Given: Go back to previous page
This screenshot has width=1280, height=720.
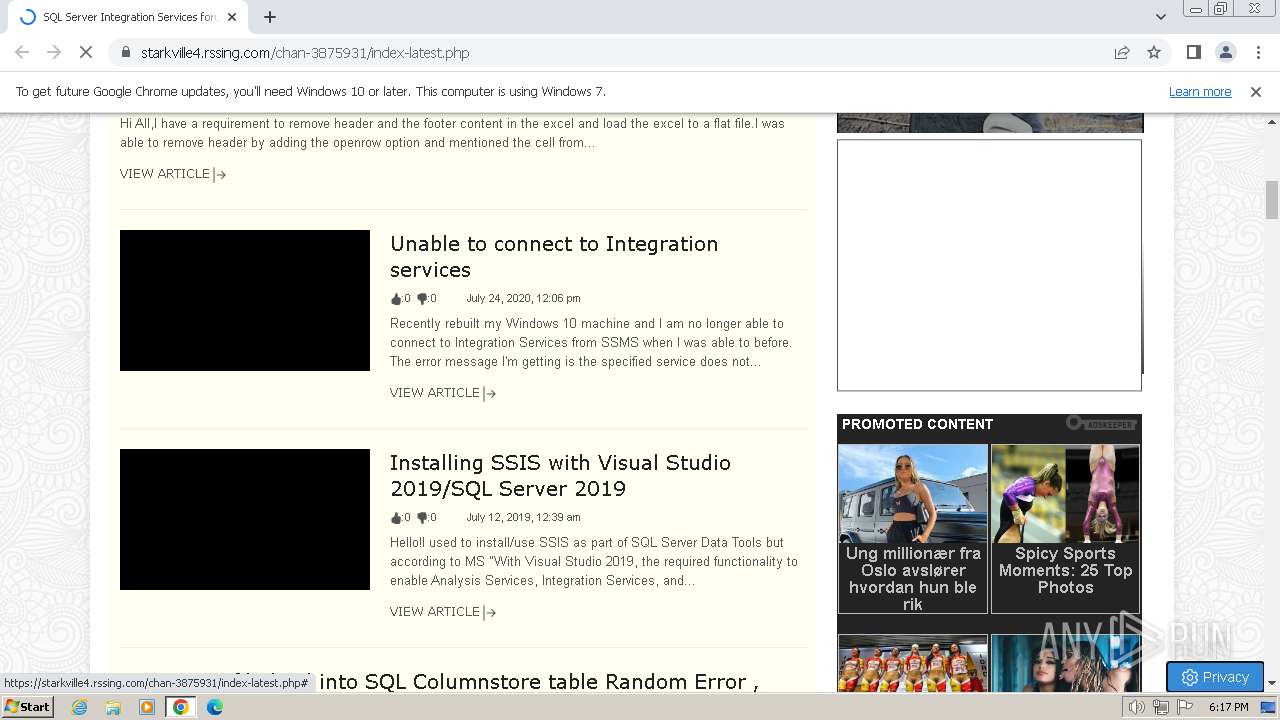Looking at the screenshot, I should 22,52.
